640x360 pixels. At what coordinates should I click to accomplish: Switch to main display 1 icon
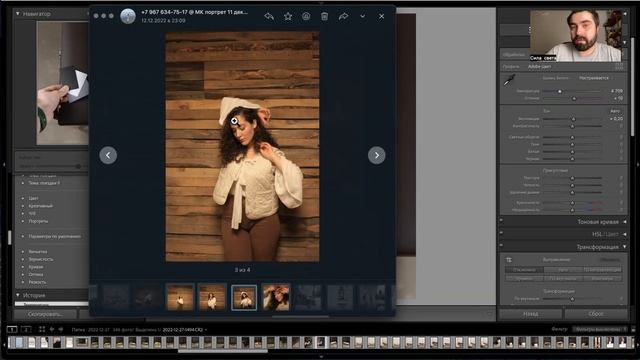[x=12, y=329]
